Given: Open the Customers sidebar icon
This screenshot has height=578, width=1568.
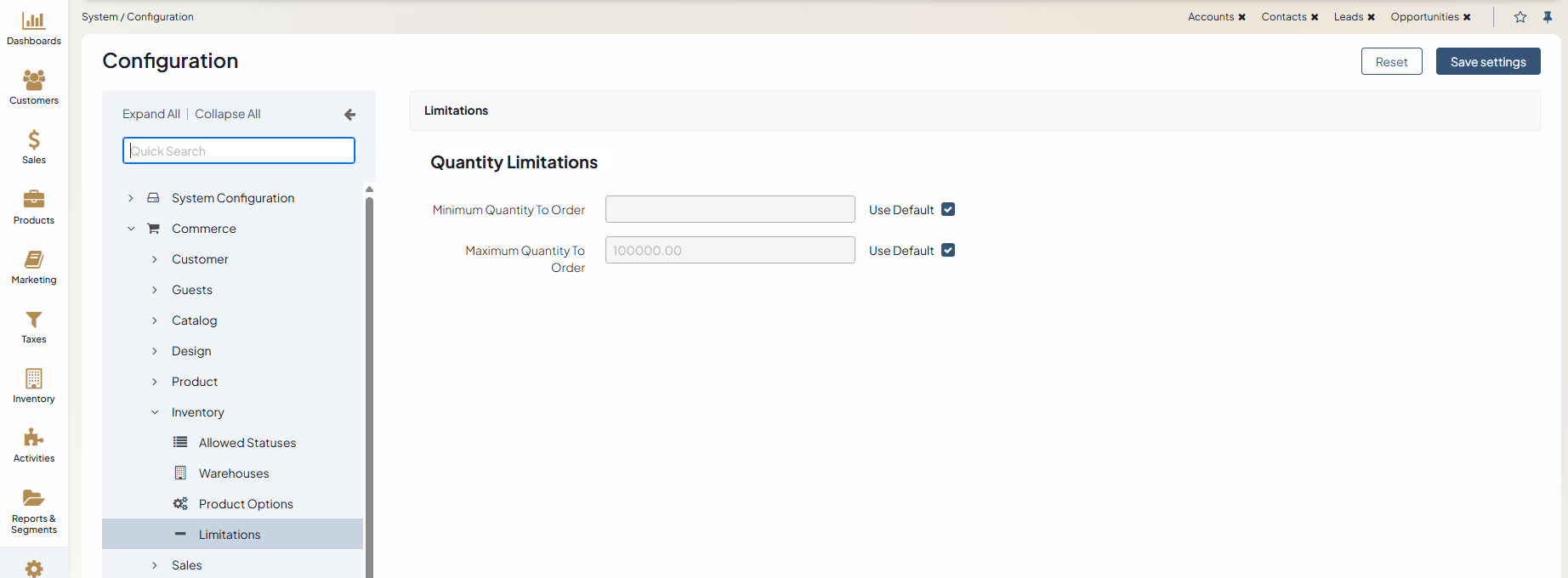Looking at the screenshot, I should coord(34,81).
